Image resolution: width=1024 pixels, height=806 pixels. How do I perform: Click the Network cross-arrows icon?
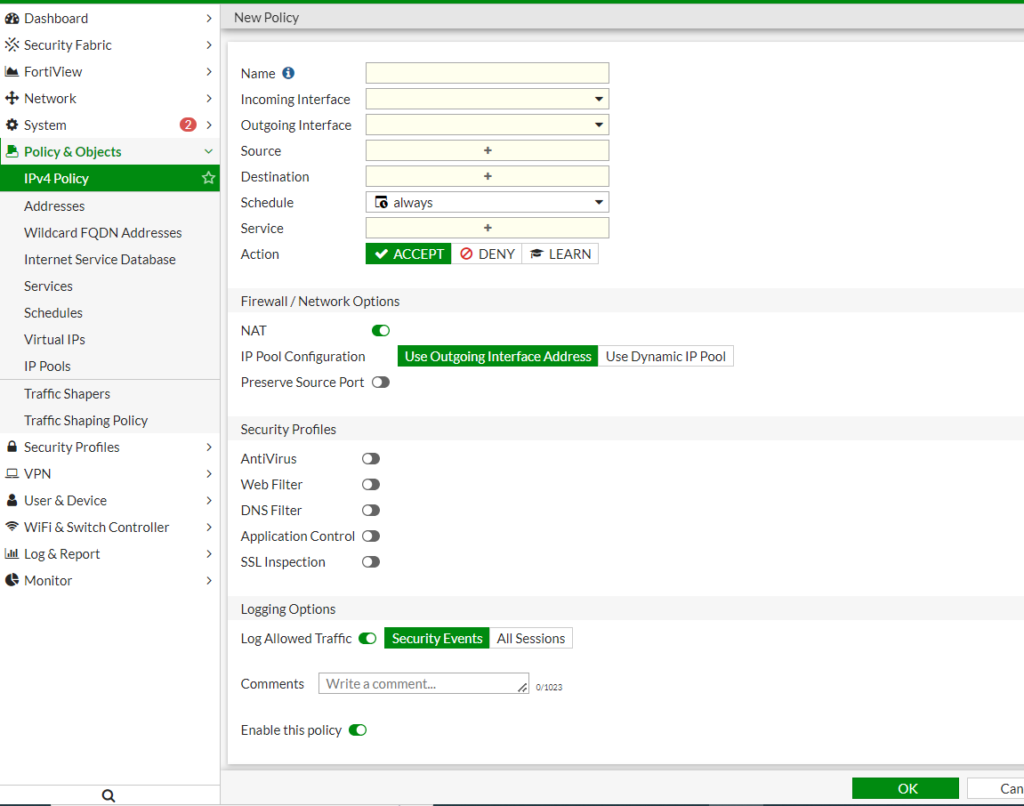(x=12, y=98)
